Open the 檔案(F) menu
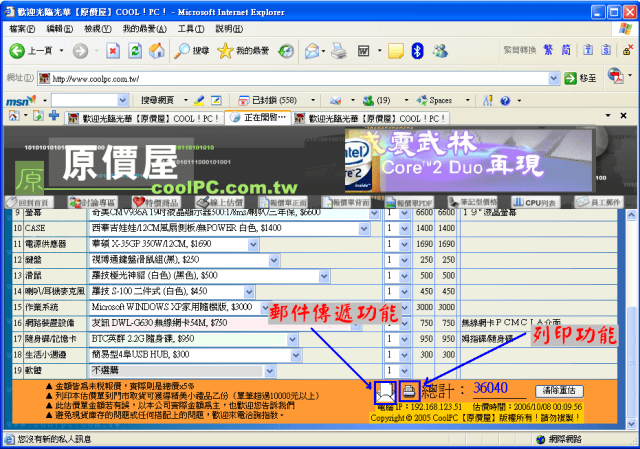The image size is (640, 449). [22, 29]
